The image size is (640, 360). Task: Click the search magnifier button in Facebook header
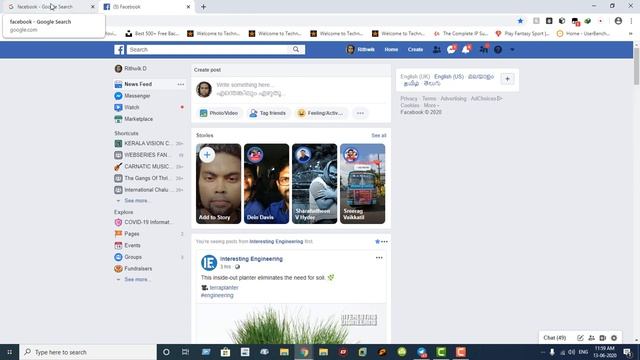point(296,49)
